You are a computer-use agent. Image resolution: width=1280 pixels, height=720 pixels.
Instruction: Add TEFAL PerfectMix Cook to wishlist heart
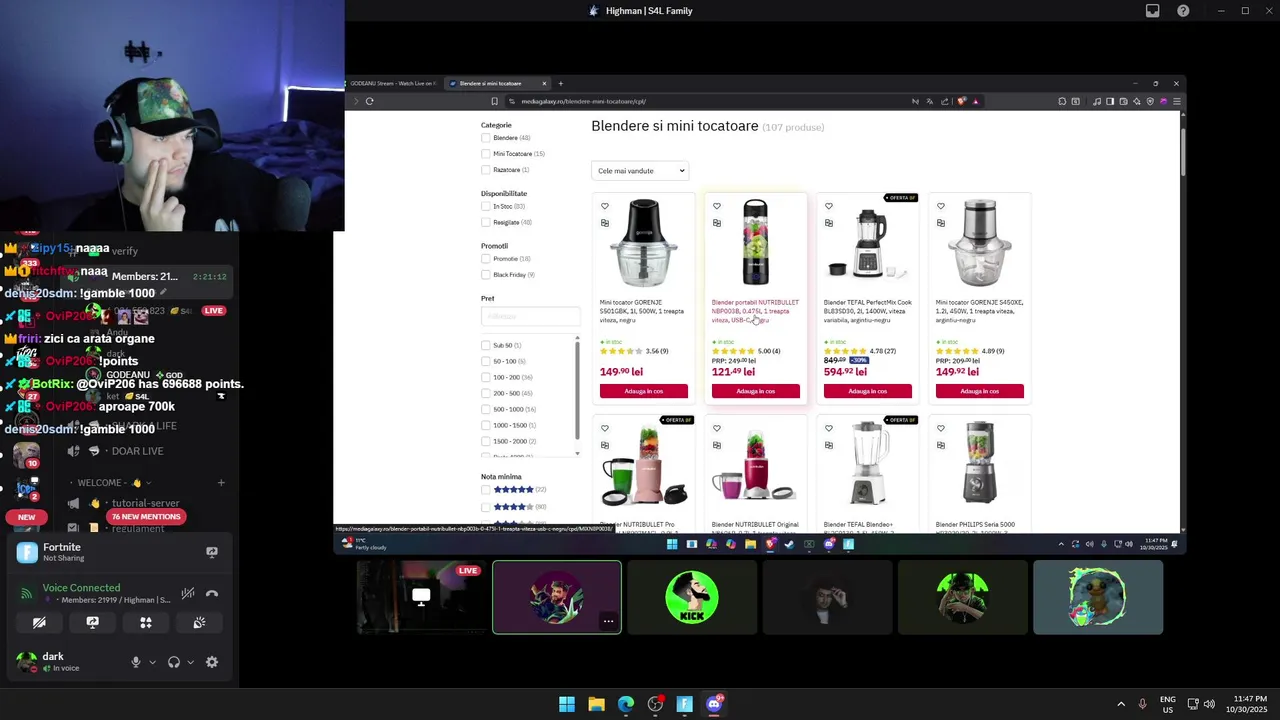(x=829, y=207)
